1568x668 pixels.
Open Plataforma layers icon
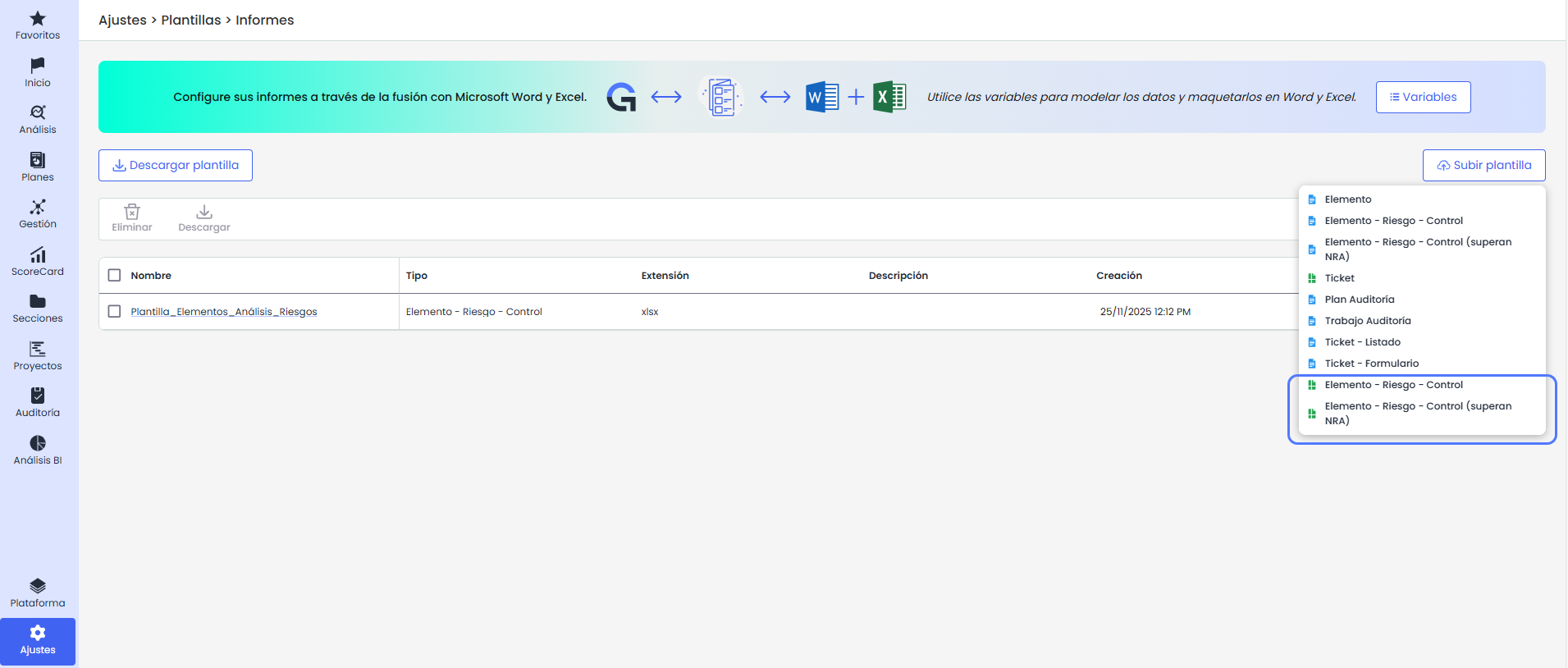[x=38, y=586]
